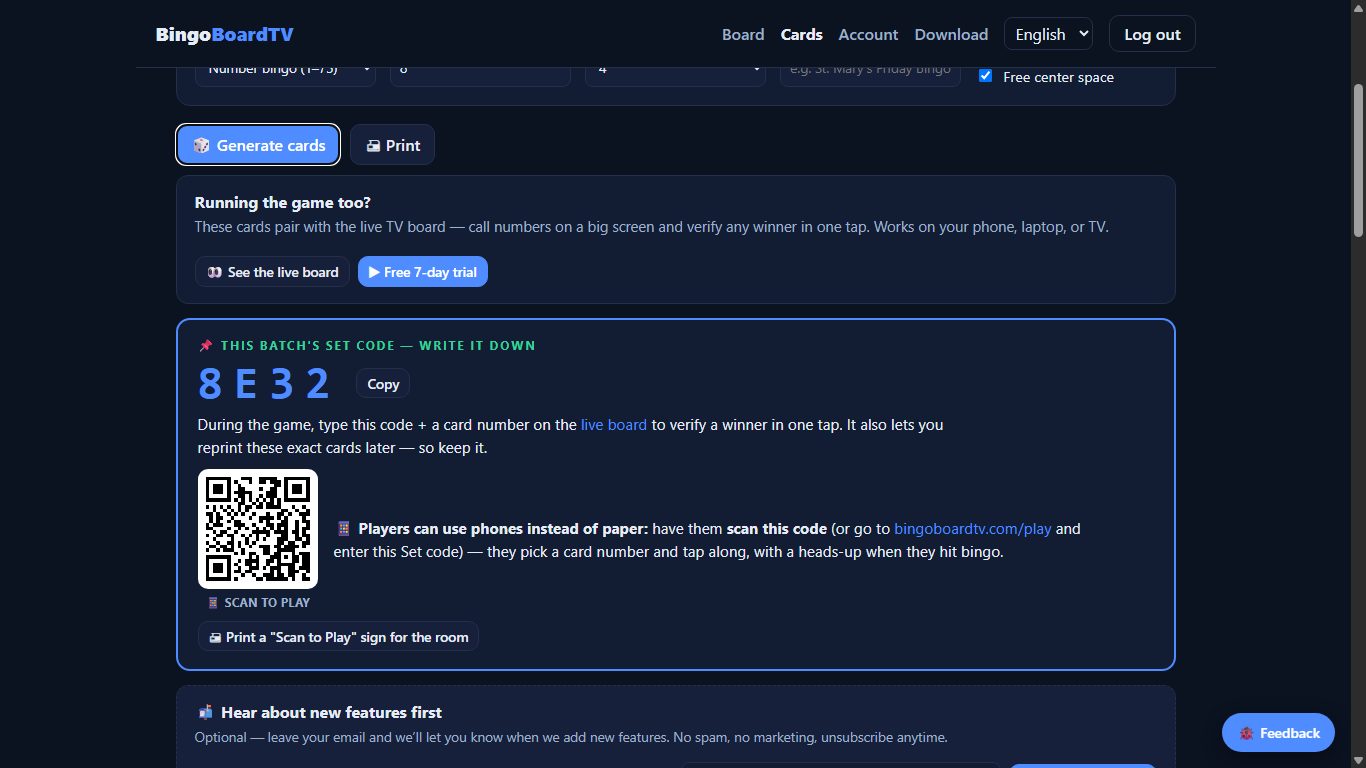The image size is (1366, 768).
Task: Open the cards per page dropdown showing 4
Action: [675, 75]
